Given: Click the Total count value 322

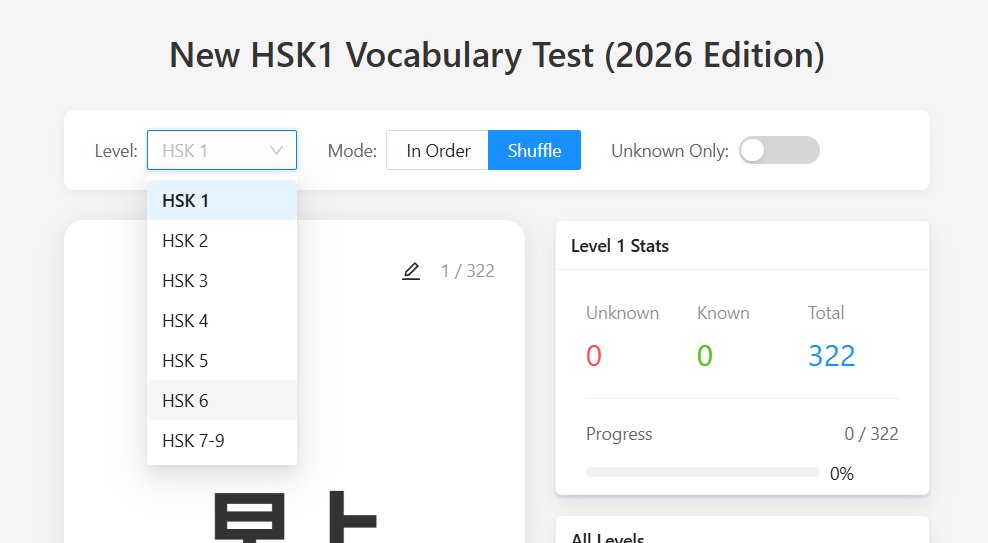Looking at the screenshot, I should (832, 356).
